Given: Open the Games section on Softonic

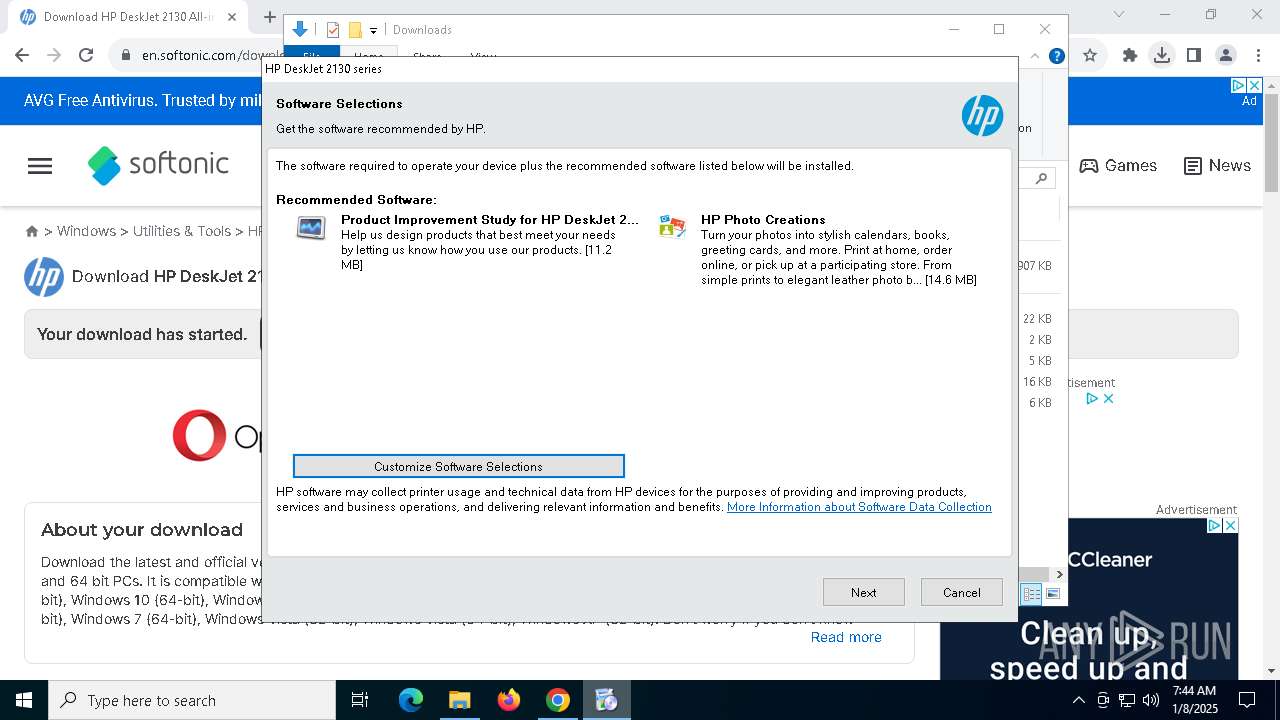Looking at the screenshot, I should point(1118,166).
